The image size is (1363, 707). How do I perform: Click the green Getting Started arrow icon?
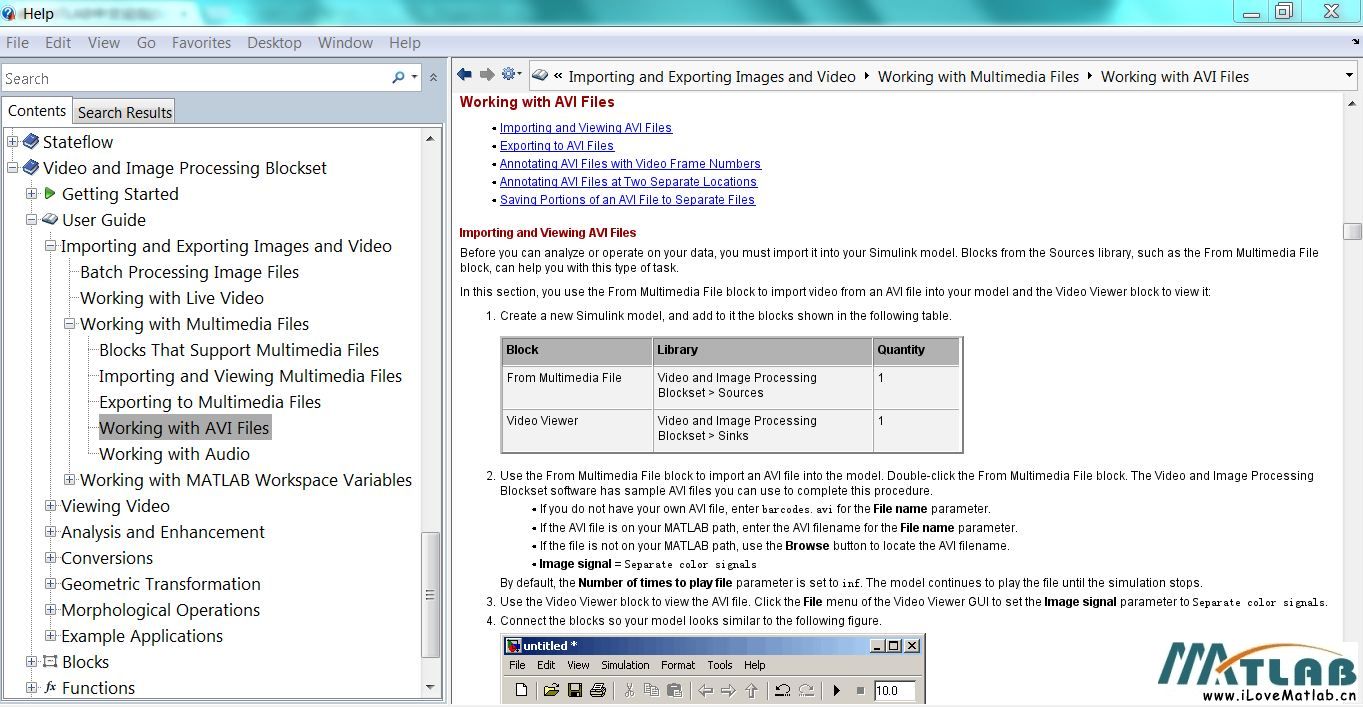[x=50, y=194]
